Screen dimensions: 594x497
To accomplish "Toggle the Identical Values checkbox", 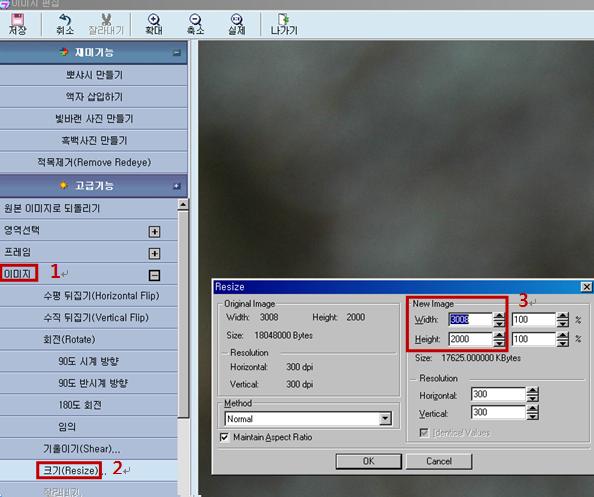I will pyautogui.click(x=424, y=432).
